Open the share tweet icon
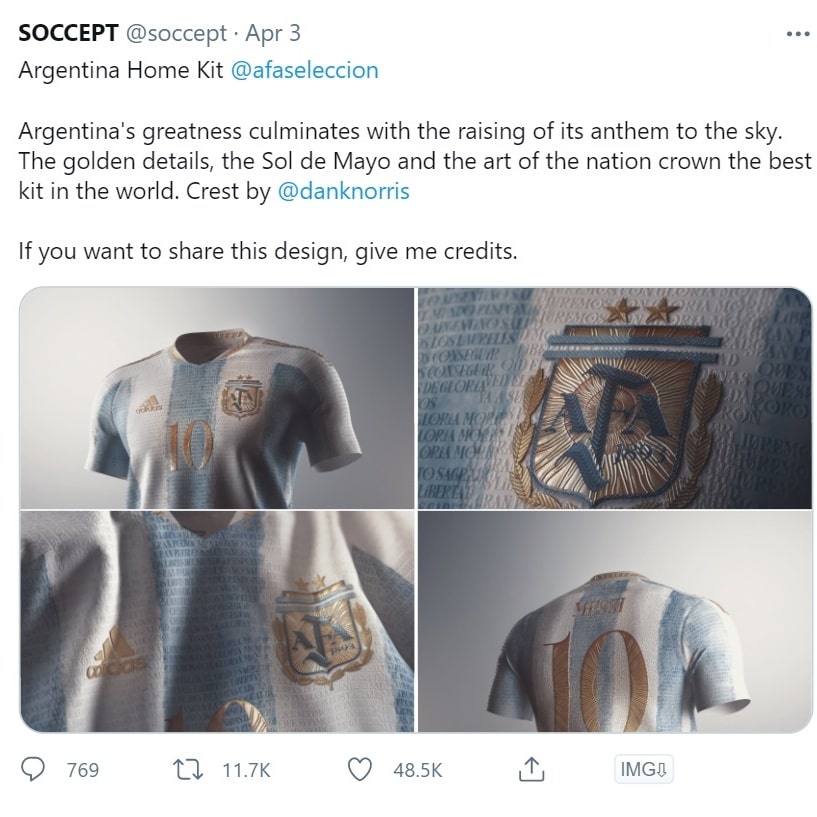This screenshot has width=817, height=817. click(x=529, y=770)
